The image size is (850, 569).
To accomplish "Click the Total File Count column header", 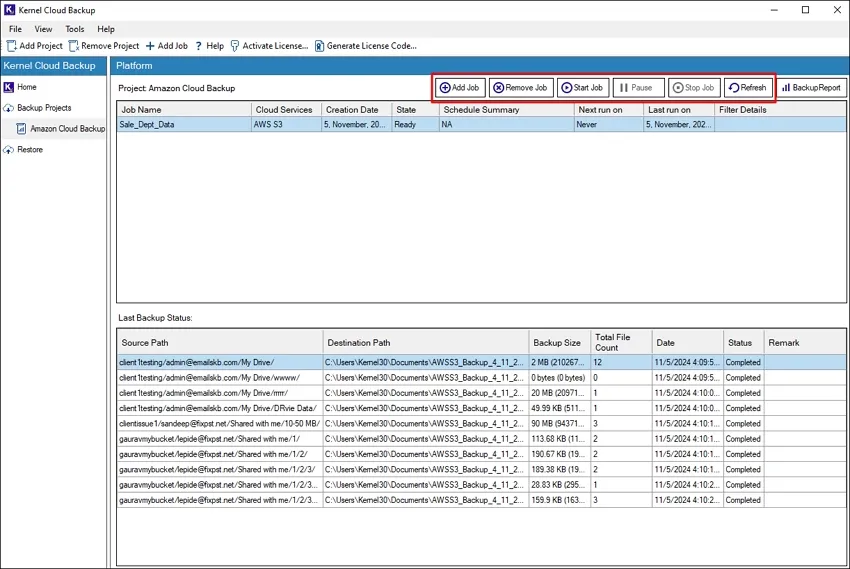I will click(621, 342).
